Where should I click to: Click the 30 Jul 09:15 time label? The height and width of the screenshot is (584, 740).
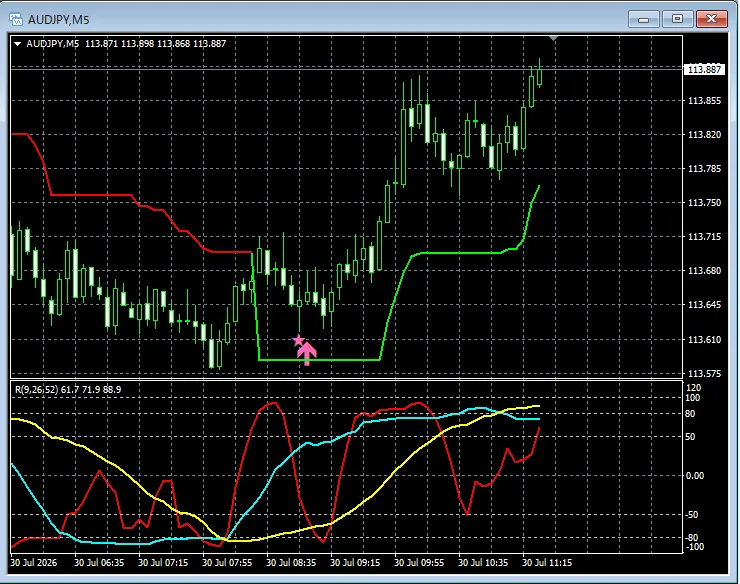(355, 563)
